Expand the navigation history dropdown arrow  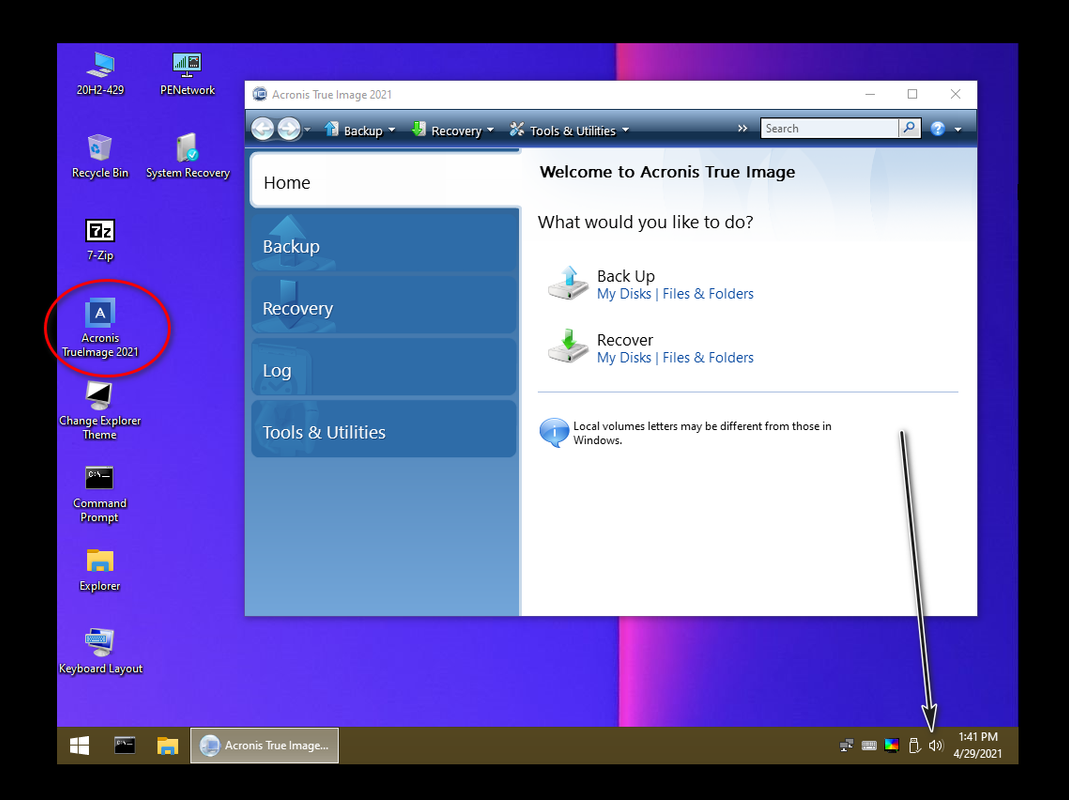pyautogui.click(x=307, y=129)
